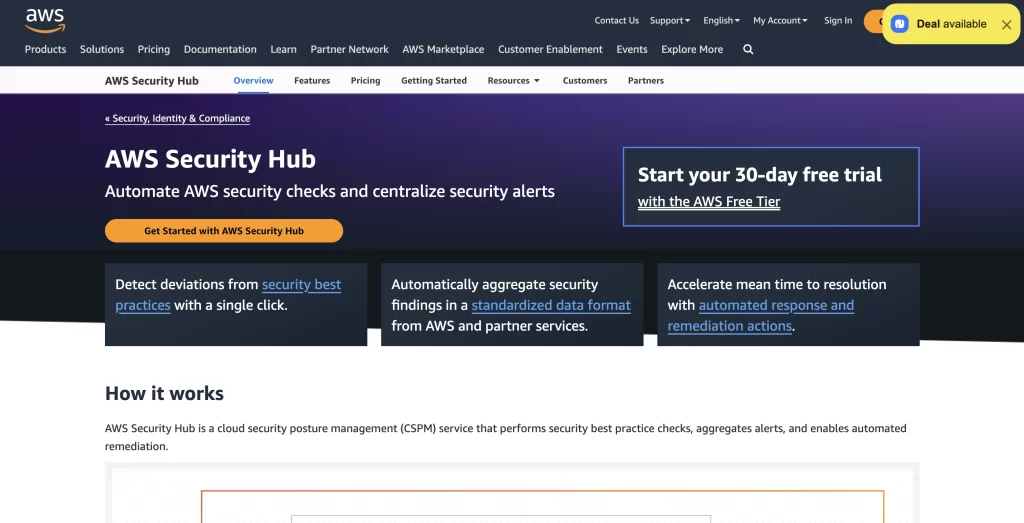The height and width of the screenshot is (523, 1024).
Task: Close the Deal available popup
Action: [x=1006, y=24]
